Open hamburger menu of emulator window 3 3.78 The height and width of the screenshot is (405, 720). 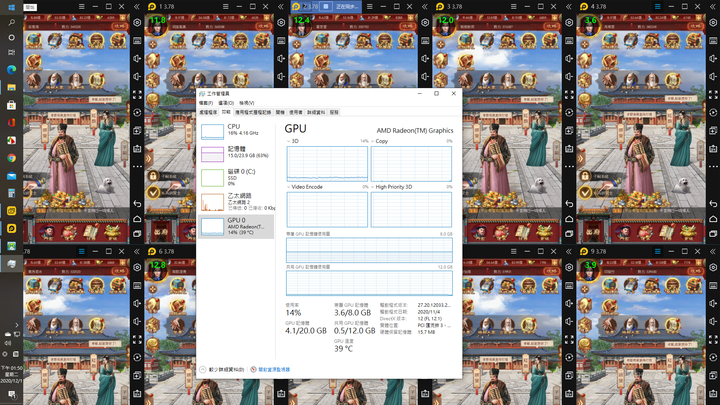pos(513,7)
